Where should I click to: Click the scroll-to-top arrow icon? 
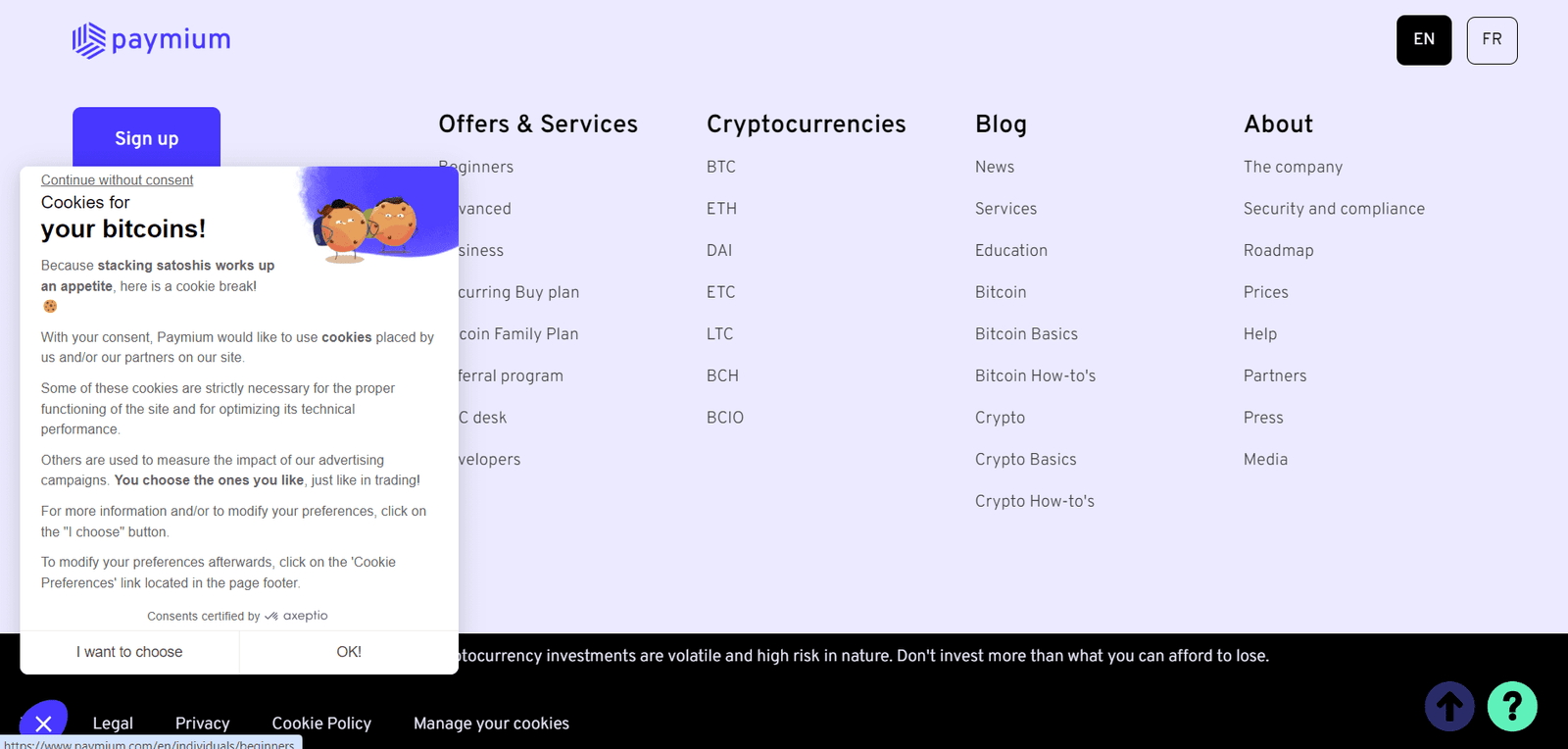click(x=1448, y=705)
